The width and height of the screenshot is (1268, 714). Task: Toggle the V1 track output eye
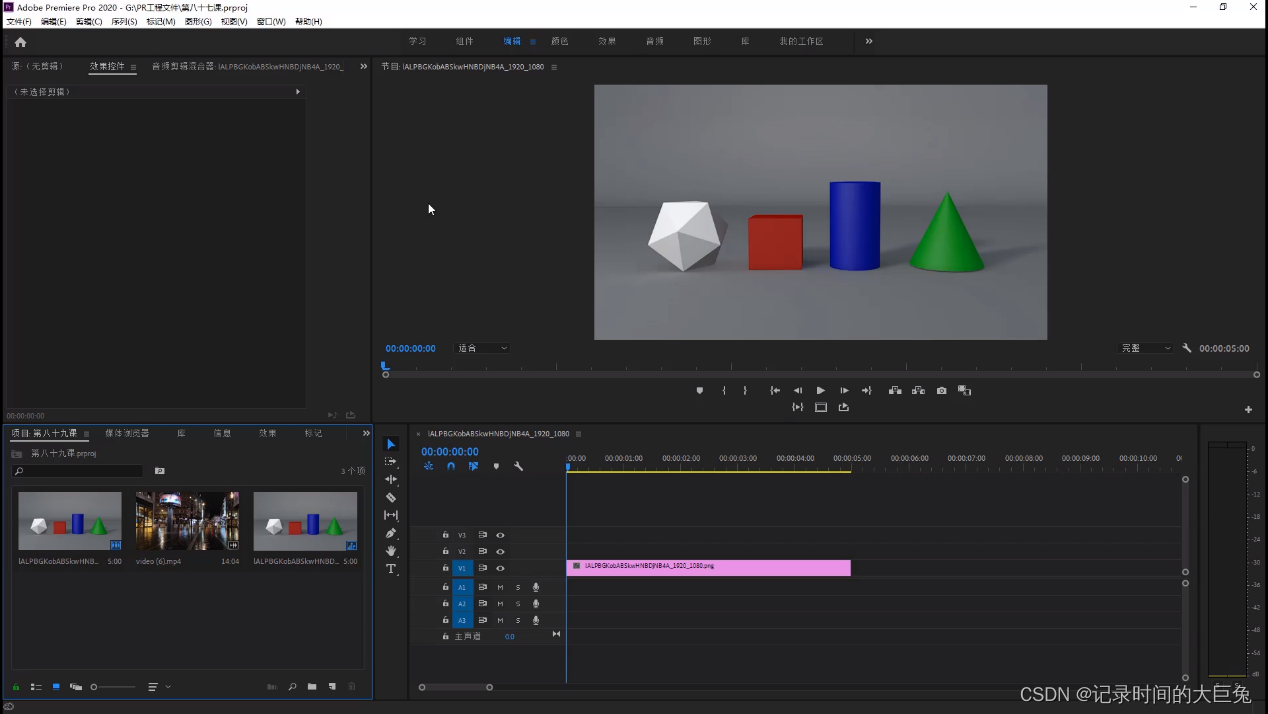[x=500, y=568]
